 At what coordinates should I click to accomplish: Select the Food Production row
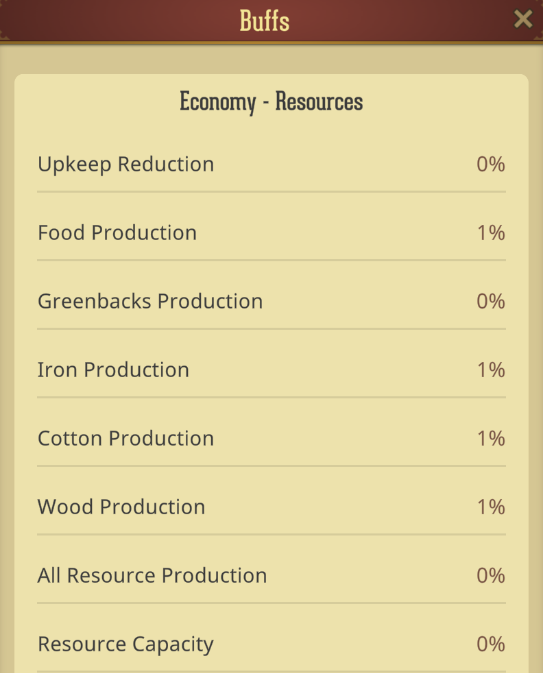pyautogui.click(x=271, y=233)
